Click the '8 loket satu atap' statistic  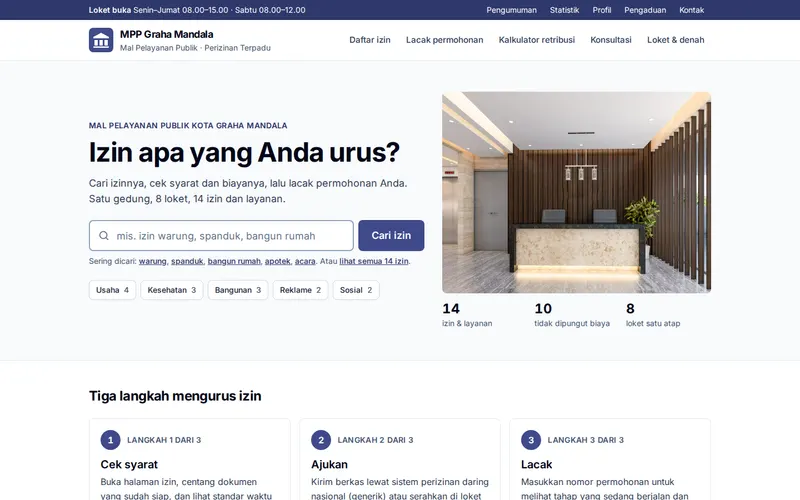click(653, 315)
